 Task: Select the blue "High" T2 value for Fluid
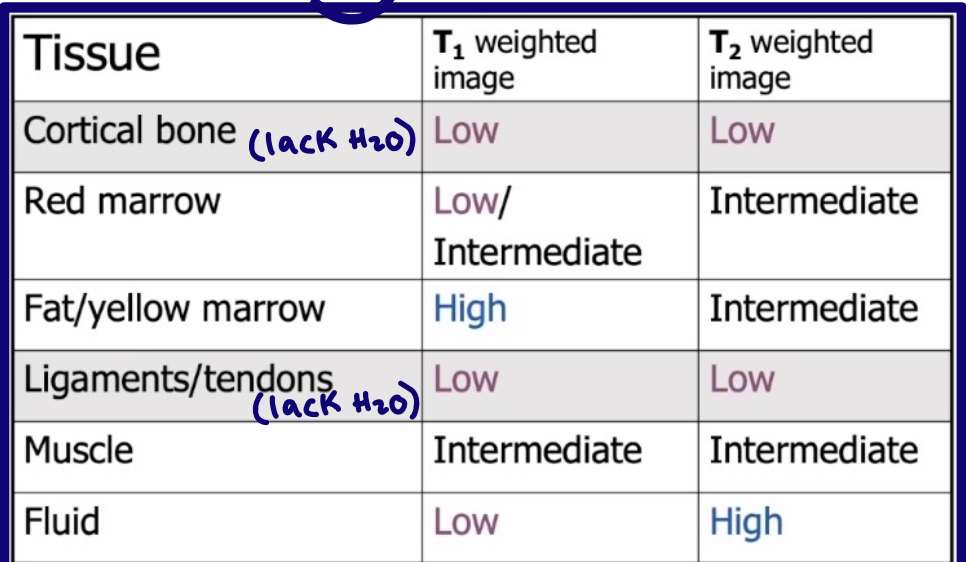pos(746,522)
